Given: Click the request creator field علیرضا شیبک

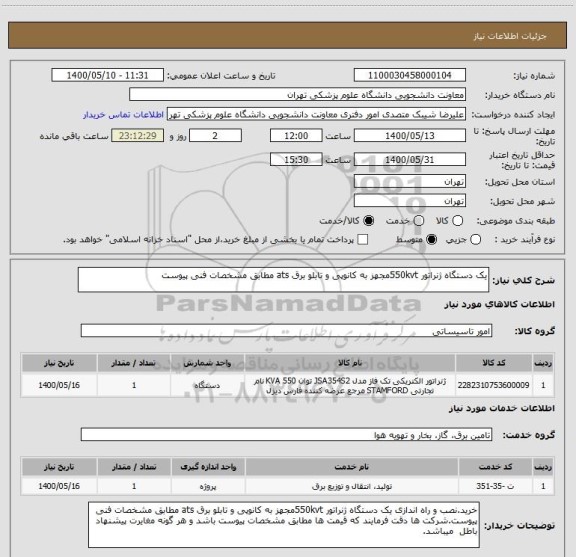Looking at the screenshot, I should (316, 114).
